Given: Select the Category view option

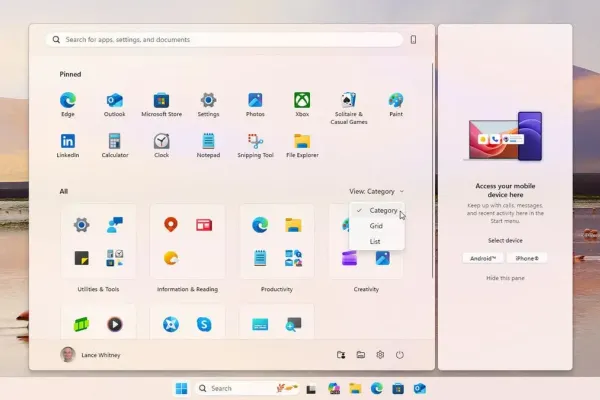Looking at the screenshot, I should coord(377,210).
